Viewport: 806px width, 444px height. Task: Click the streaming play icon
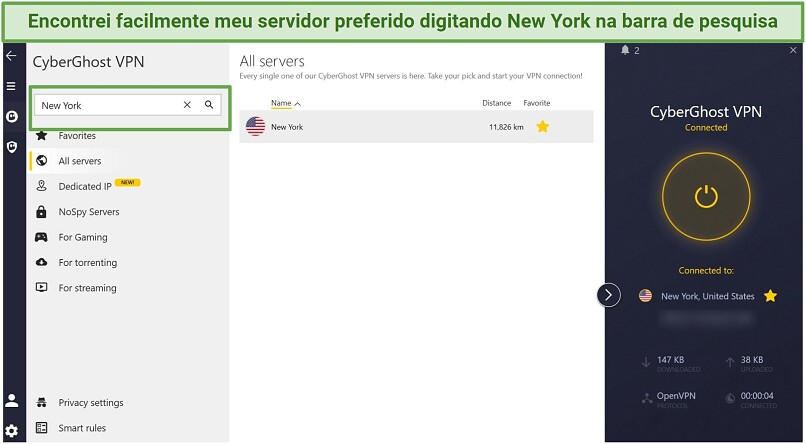[42, 287]
